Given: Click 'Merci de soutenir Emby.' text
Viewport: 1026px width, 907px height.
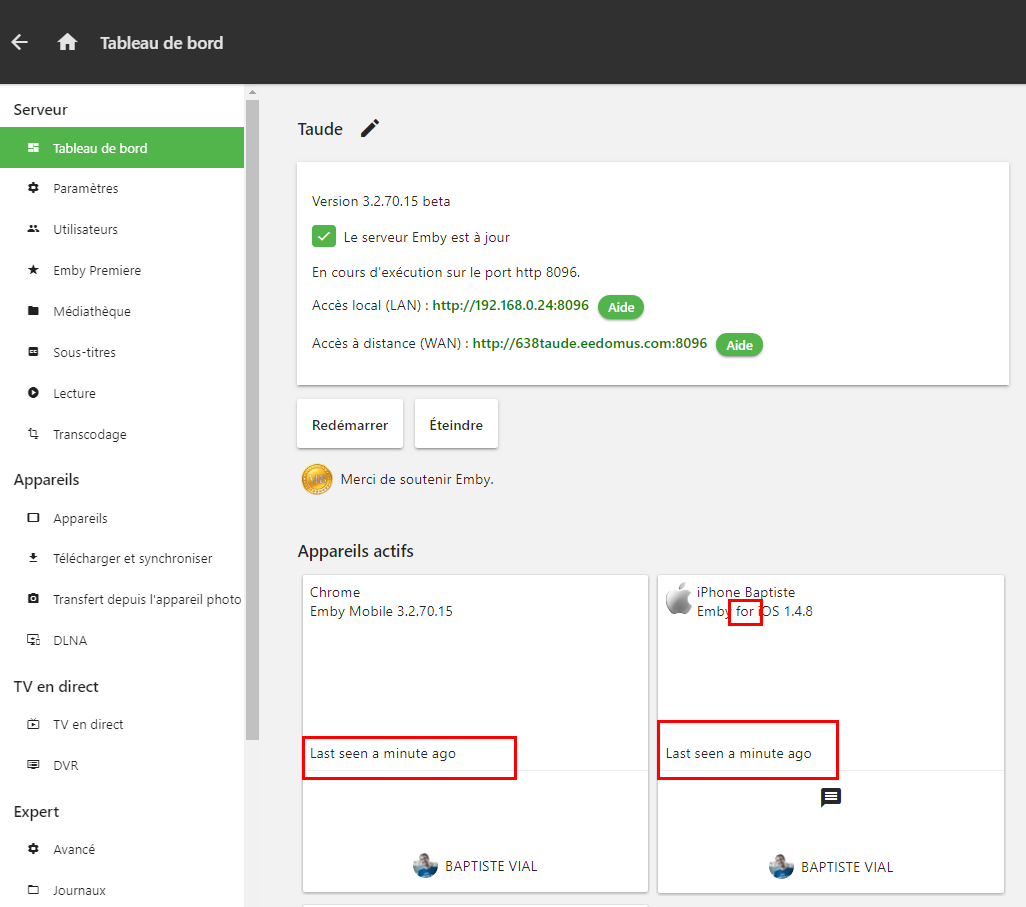Looking at the screenshot, I should pos(417,479).
